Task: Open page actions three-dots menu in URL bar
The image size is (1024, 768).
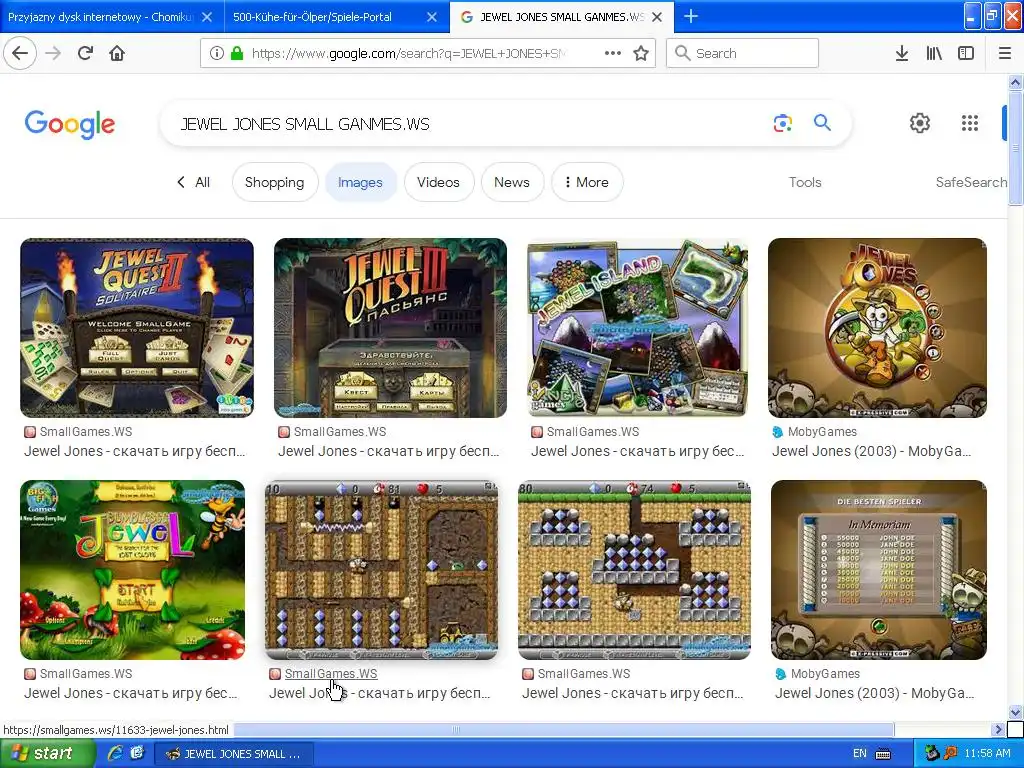Action: click(x=613, y=53)
